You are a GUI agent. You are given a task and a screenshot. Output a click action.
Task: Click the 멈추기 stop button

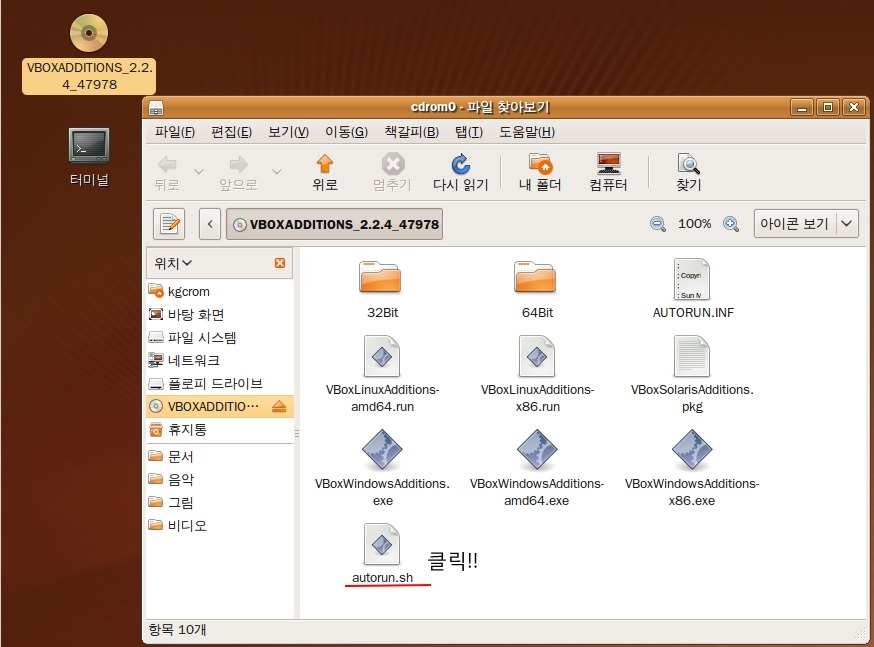392,173
